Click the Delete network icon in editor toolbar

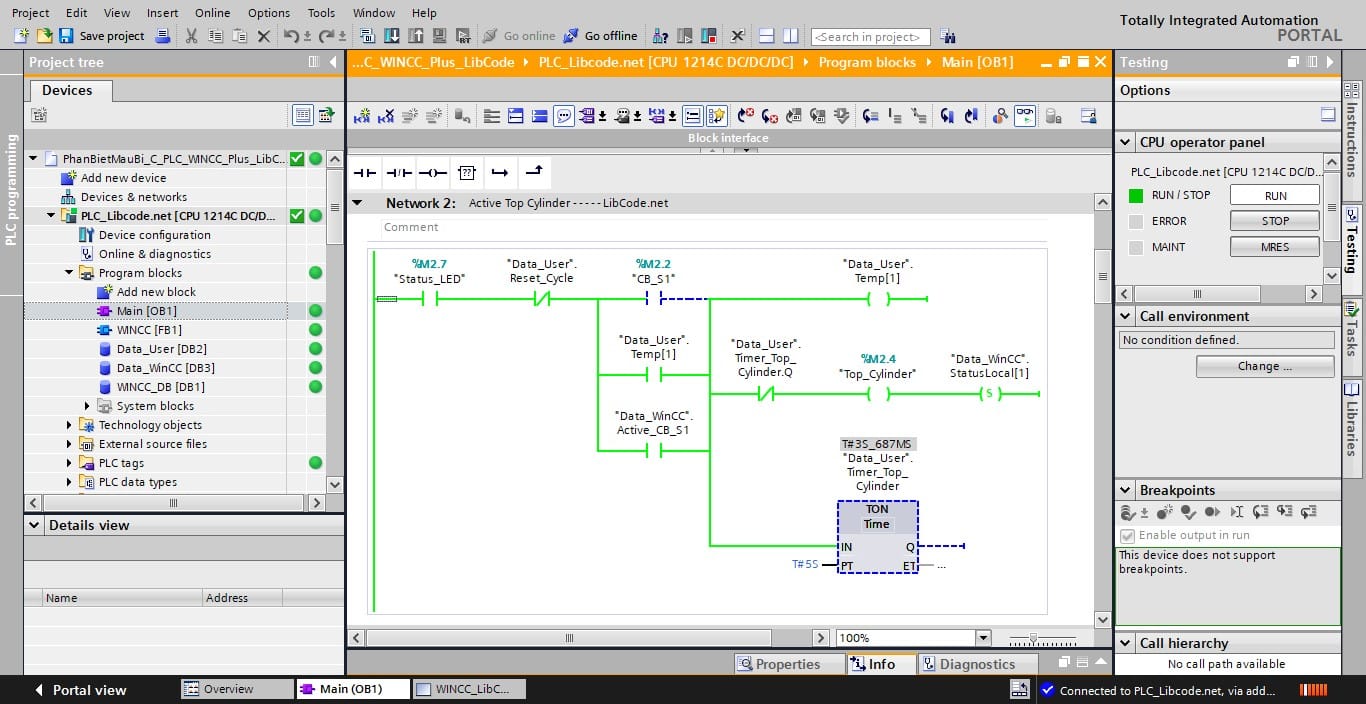pos(386,116)
